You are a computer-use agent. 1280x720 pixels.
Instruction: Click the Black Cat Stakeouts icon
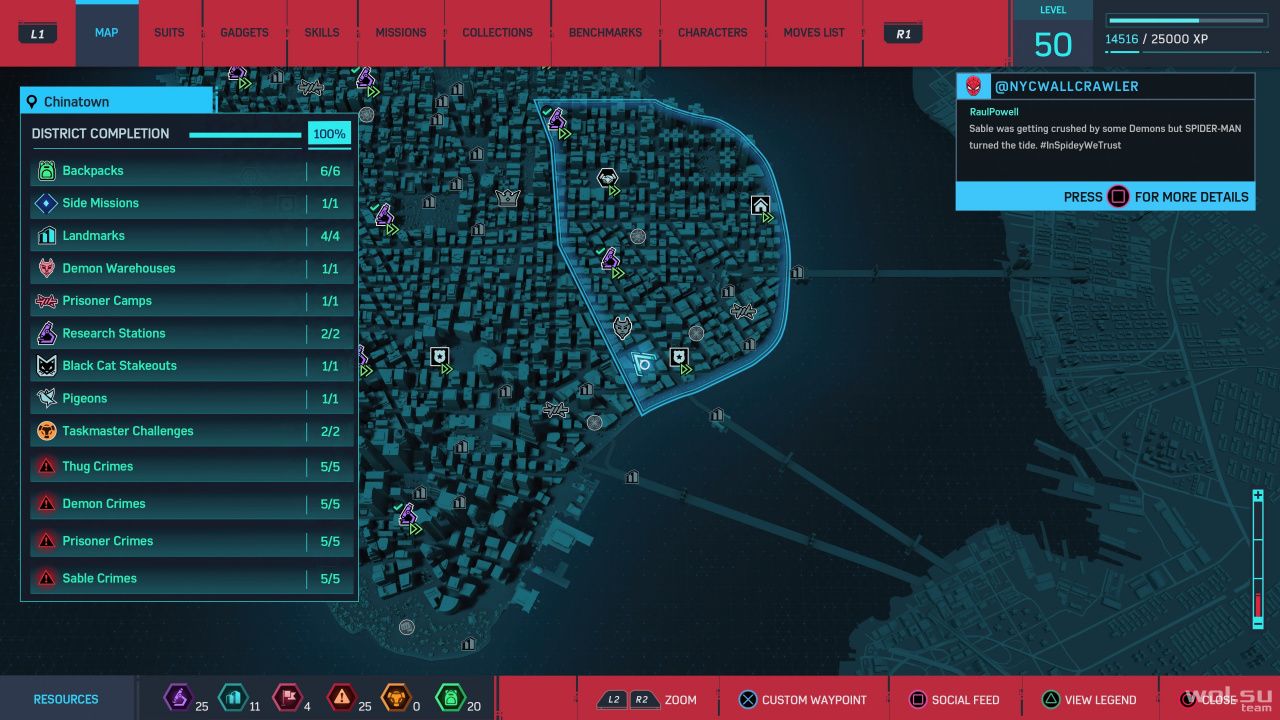pos(46,366)
